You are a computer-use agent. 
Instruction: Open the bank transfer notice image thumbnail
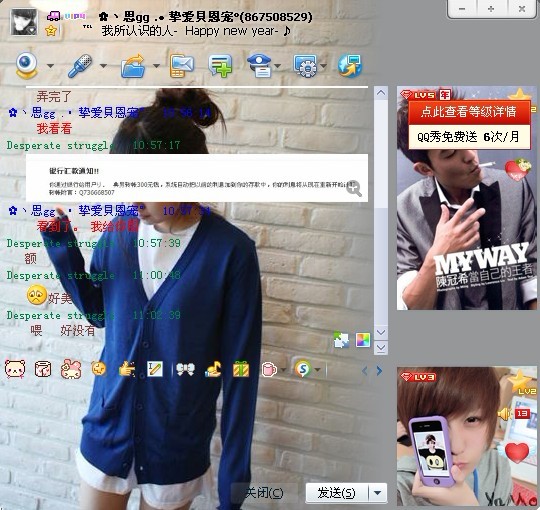tap(197, 178)
